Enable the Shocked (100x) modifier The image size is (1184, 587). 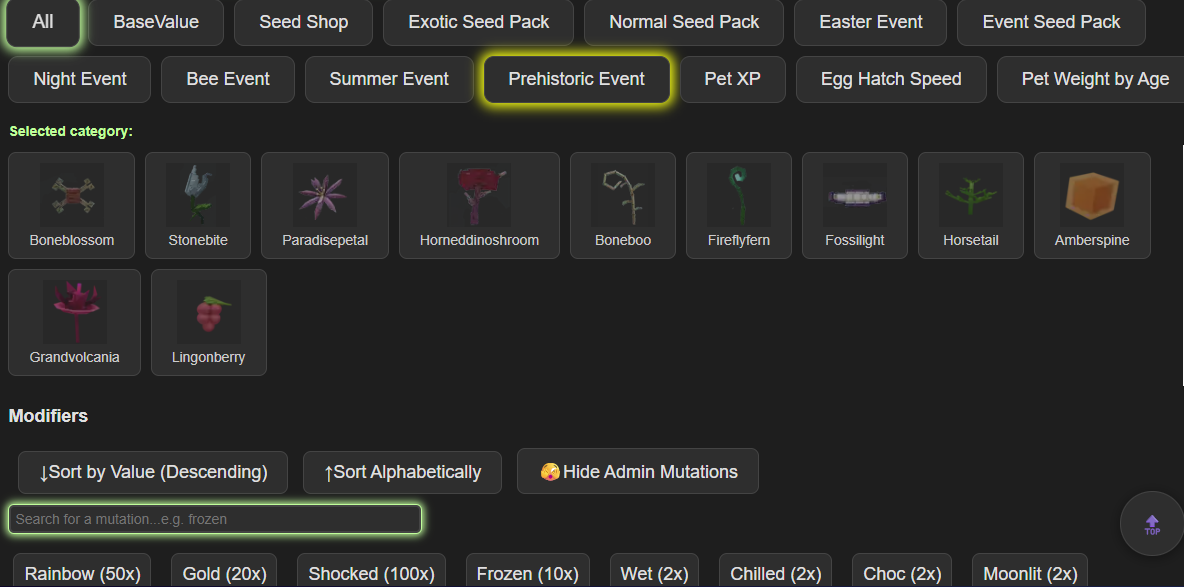(x=372, y=573)
